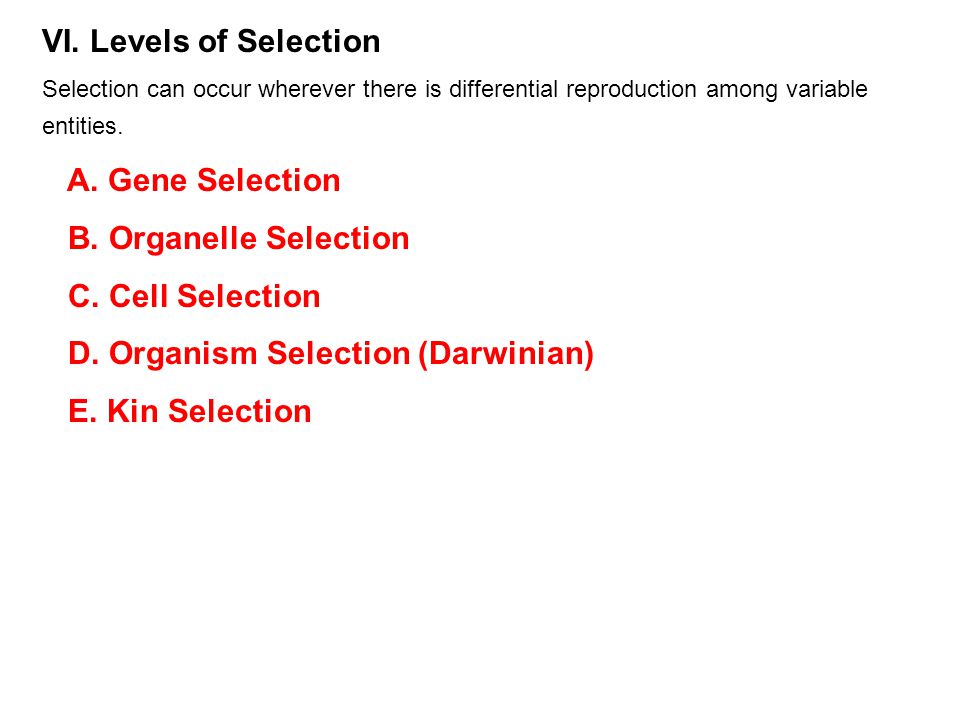This screenshot has height=720, width=960.
Task: Select the 'C. Cell Selection' line
Action: [x=194, y=296]
